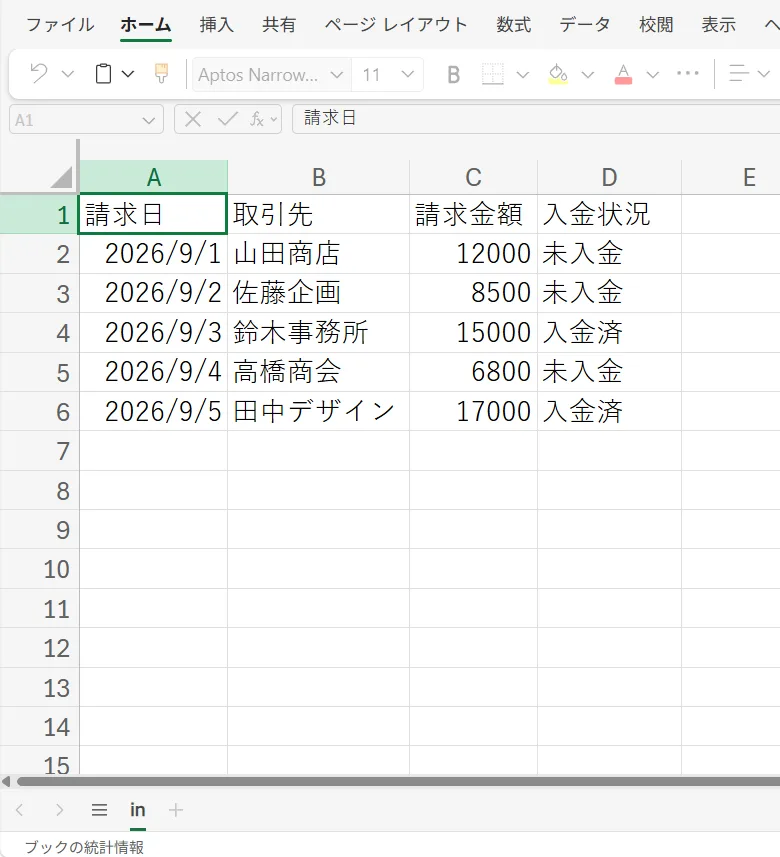The width and height of the screenshot is (780, 857).
Task: Click the cancel X icon in formula bar
Action: coord(192,119)
